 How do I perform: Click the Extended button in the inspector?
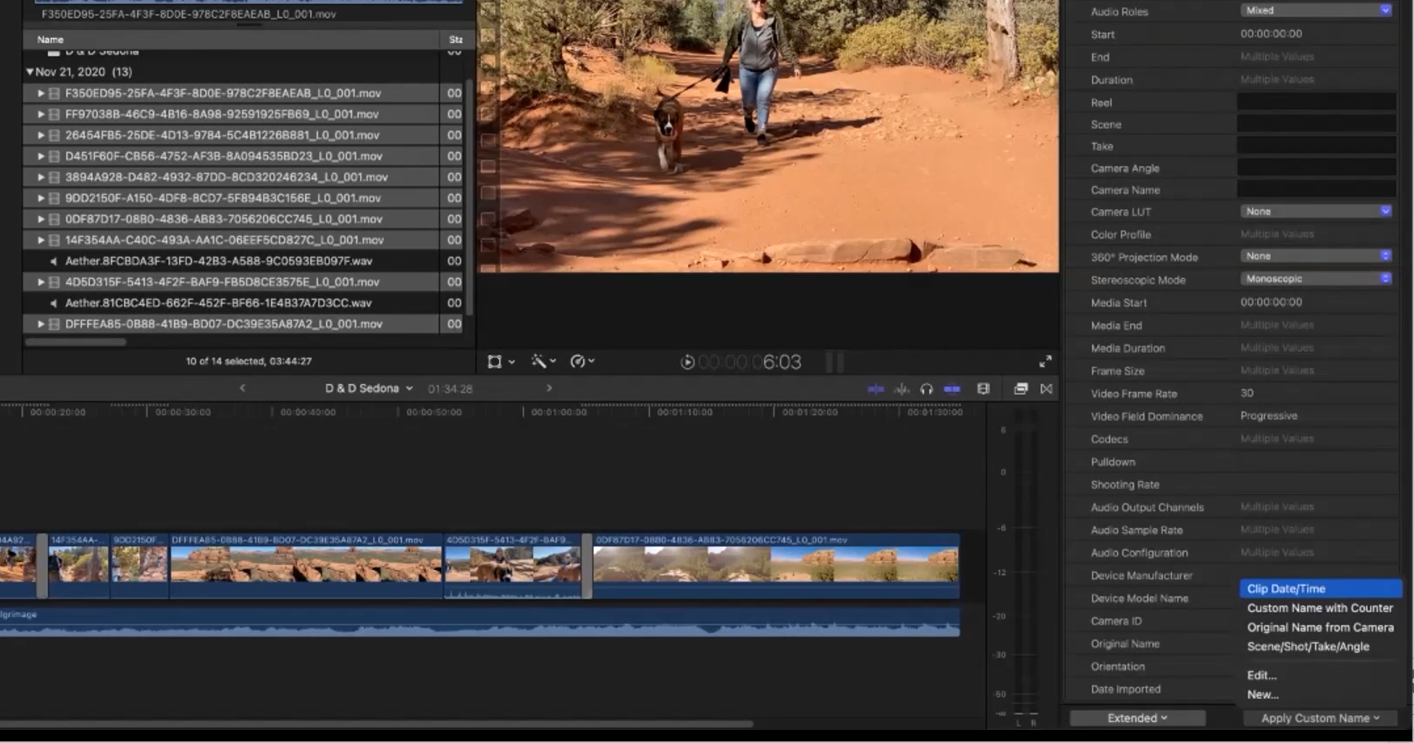[x=1137, y=717]
